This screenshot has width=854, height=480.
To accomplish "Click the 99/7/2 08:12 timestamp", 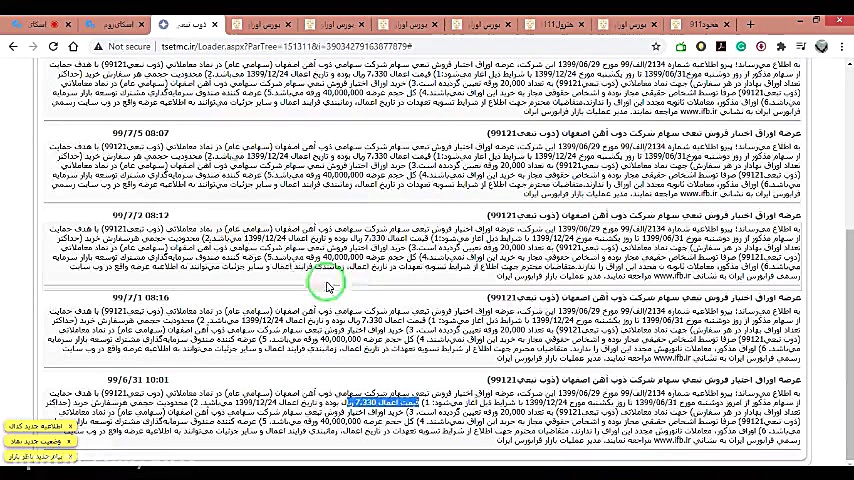I will pyautogui.click(x=141, y=216).
